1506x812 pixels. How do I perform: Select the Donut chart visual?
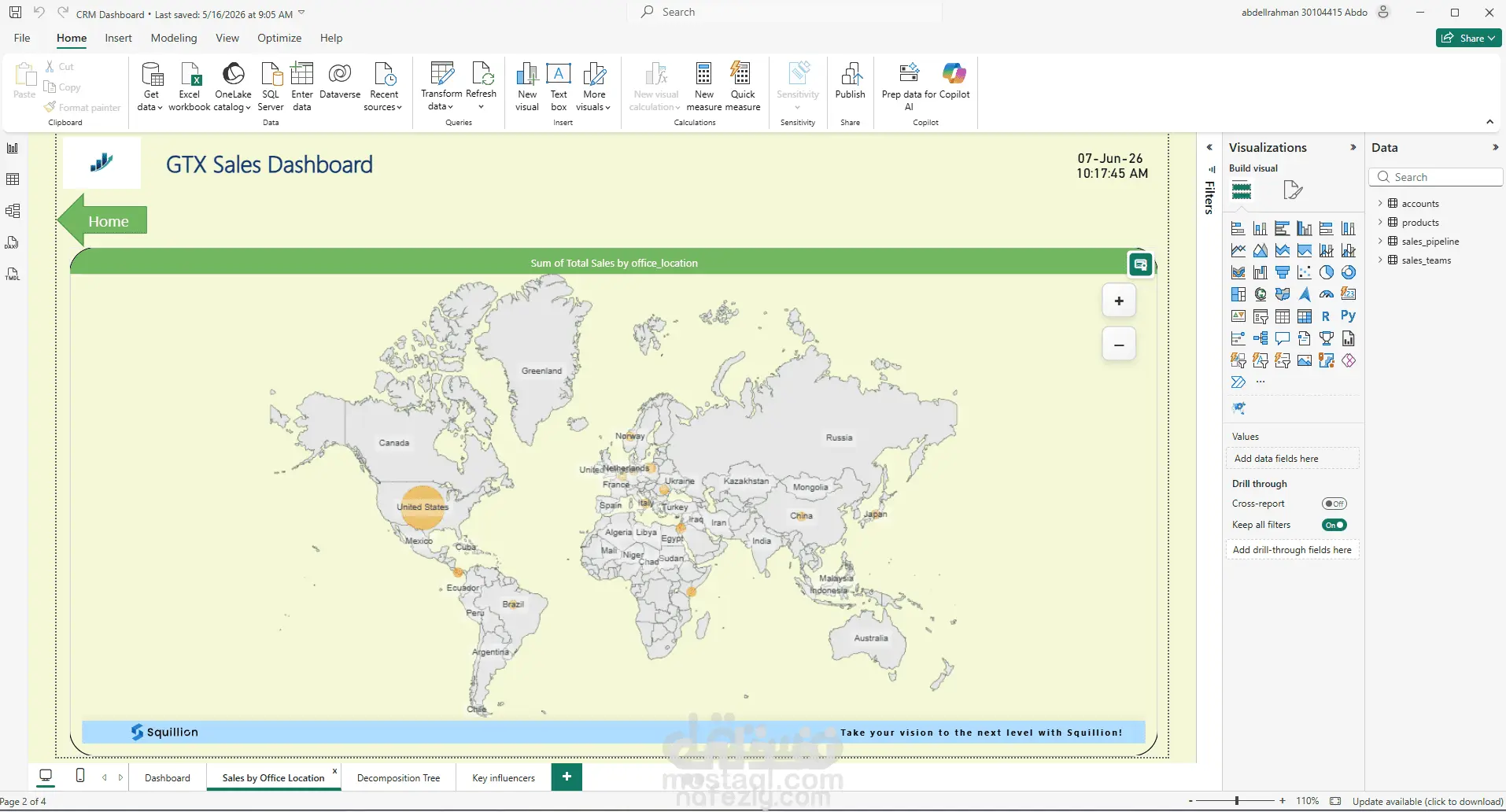[x=1349, y=272]
